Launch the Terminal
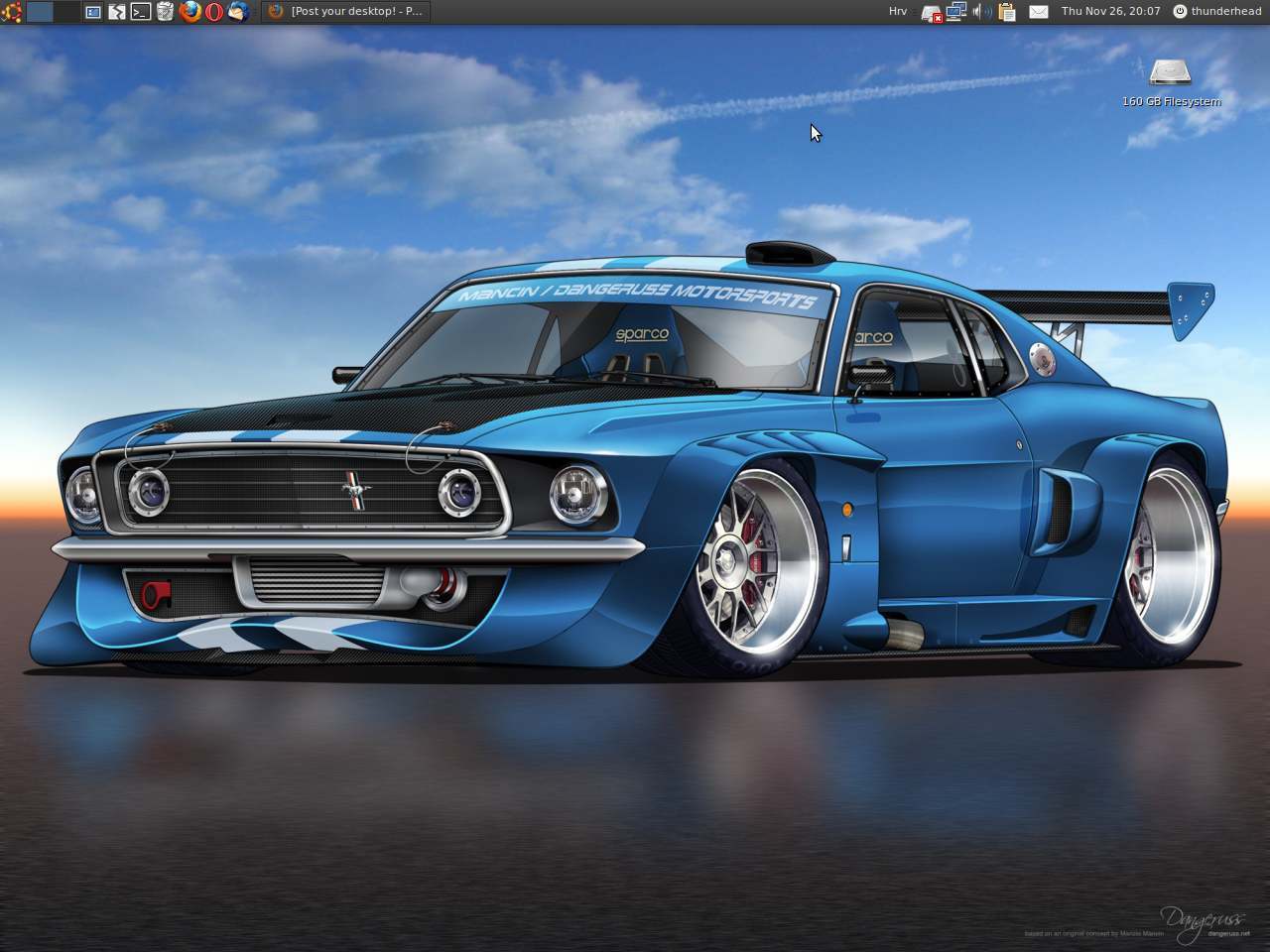This screenshot has height=952, width=1270. pyautogui.click(x=141, y=12)
